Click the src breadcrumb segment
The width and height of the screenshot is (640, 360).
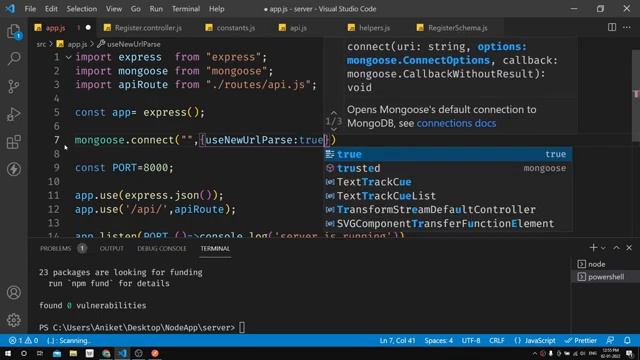point(41,44)
